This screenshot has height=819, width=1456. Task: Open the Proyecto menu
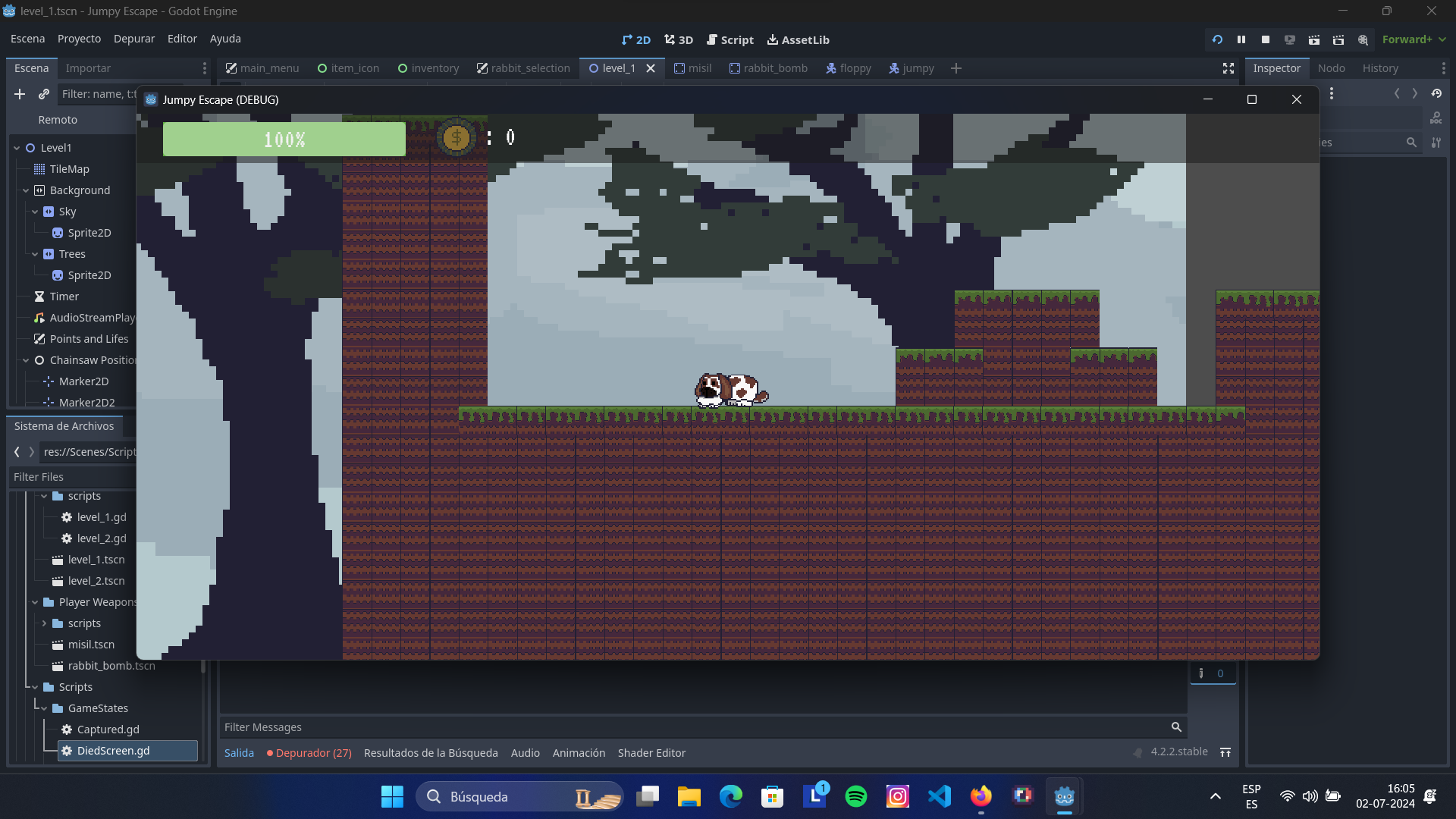pos(78,39)
